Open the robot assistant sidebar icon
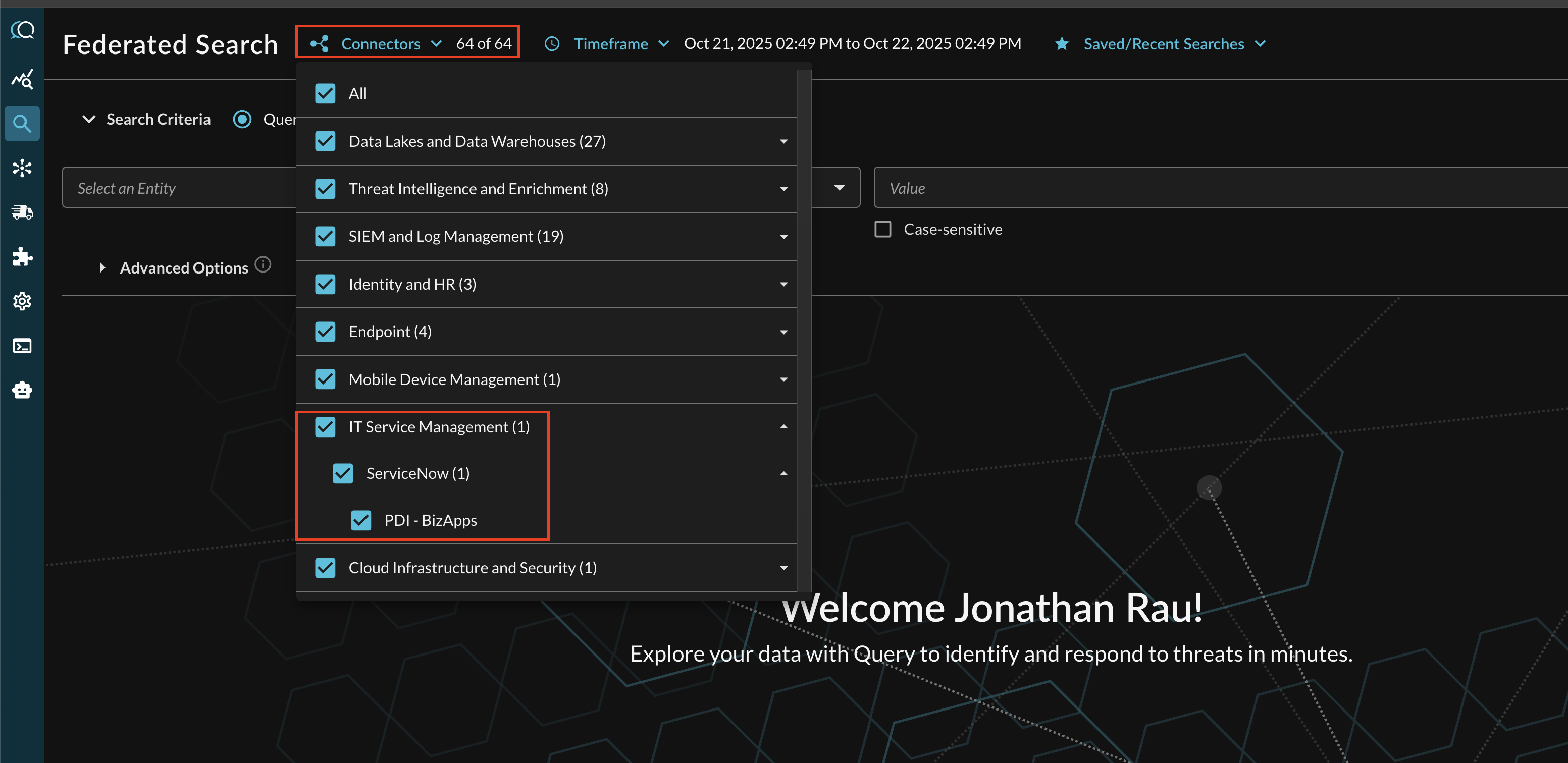This screenshot has height=763, width=1568. click(x=23, y=390)
